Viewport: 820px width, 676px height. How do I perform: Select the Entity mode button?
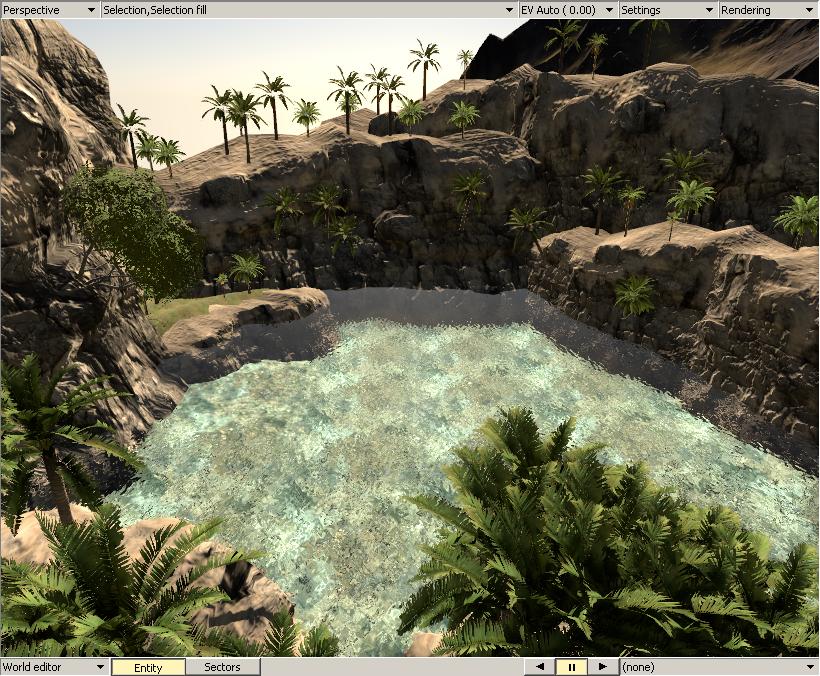click(149, 667)
